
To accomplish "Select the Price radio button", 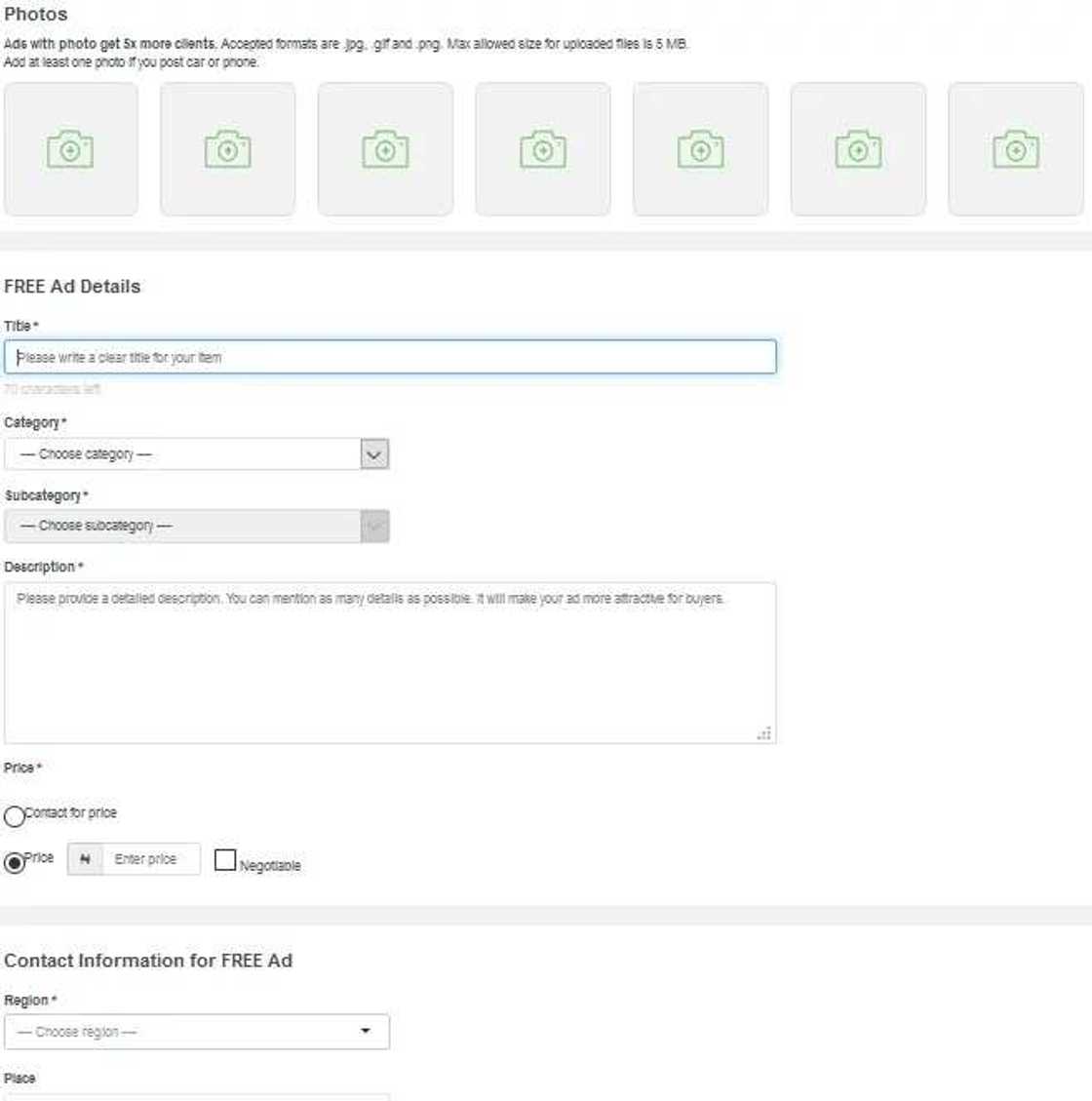I will click(14, 861).
